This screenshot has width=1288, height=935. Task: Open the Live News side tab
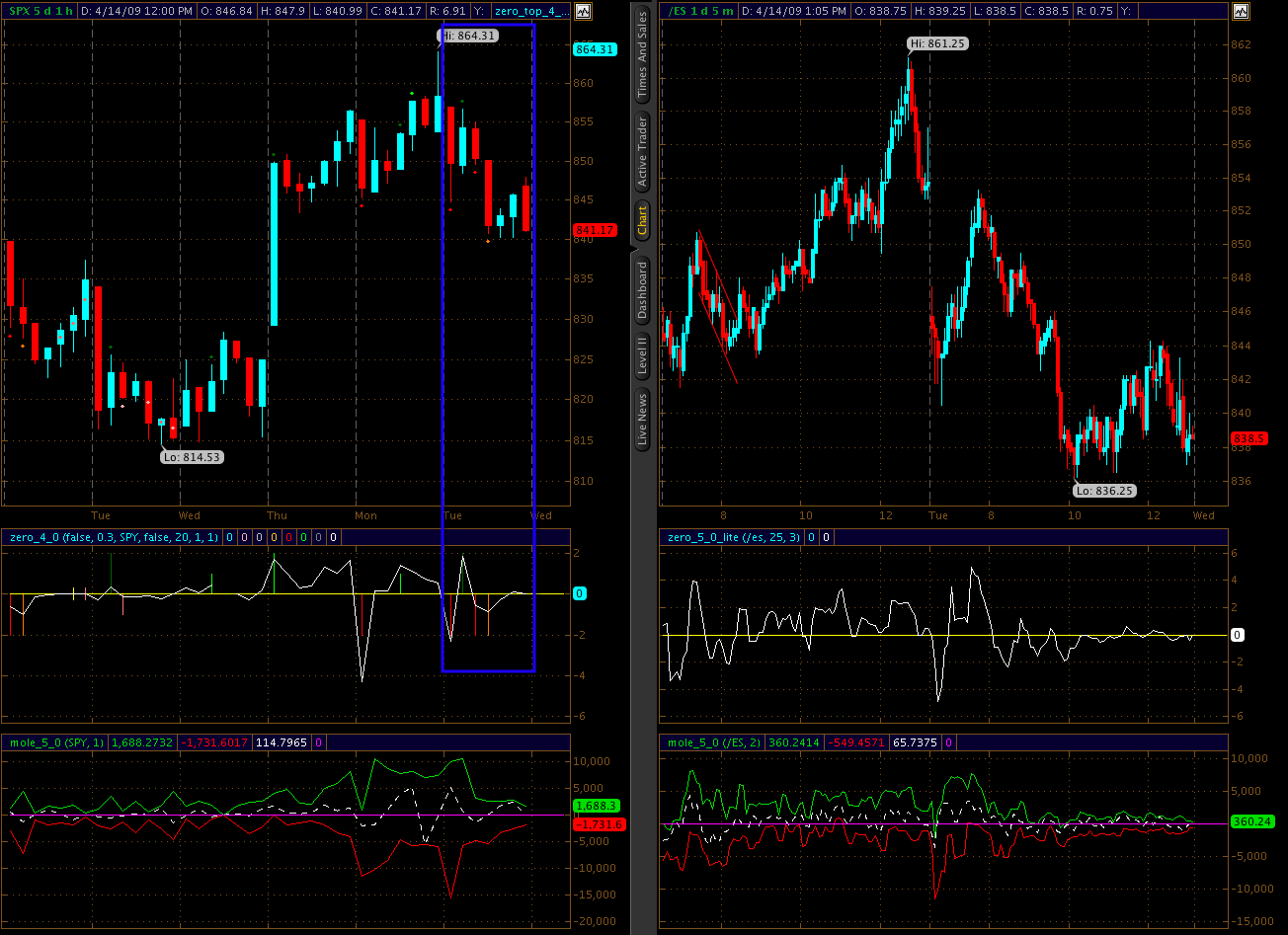642,420
